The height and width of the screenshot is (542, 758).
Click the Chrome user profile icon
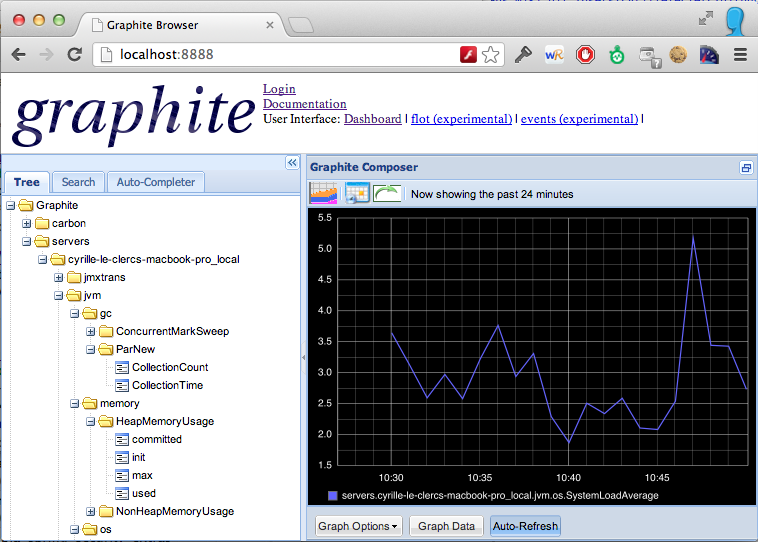click(735, 21)
